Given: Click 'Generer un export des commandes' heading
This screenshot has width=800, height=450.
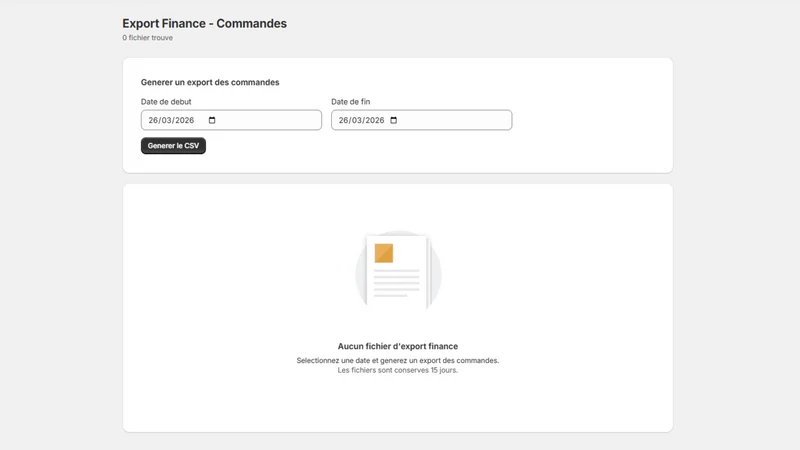Looking at the screenshot, I should click(210, 82).
